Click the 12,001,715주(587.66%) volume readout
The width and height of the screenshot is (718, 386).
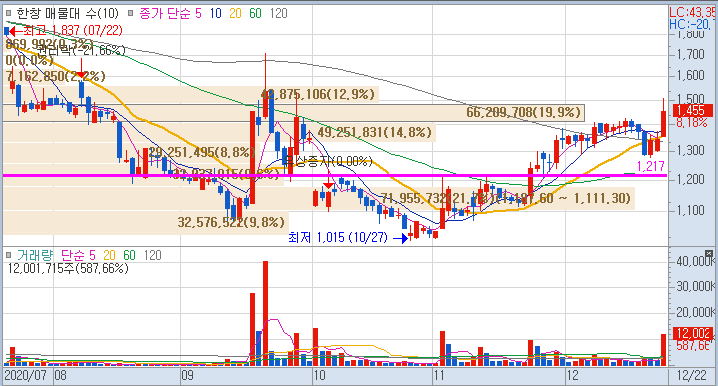click(68, 268)
